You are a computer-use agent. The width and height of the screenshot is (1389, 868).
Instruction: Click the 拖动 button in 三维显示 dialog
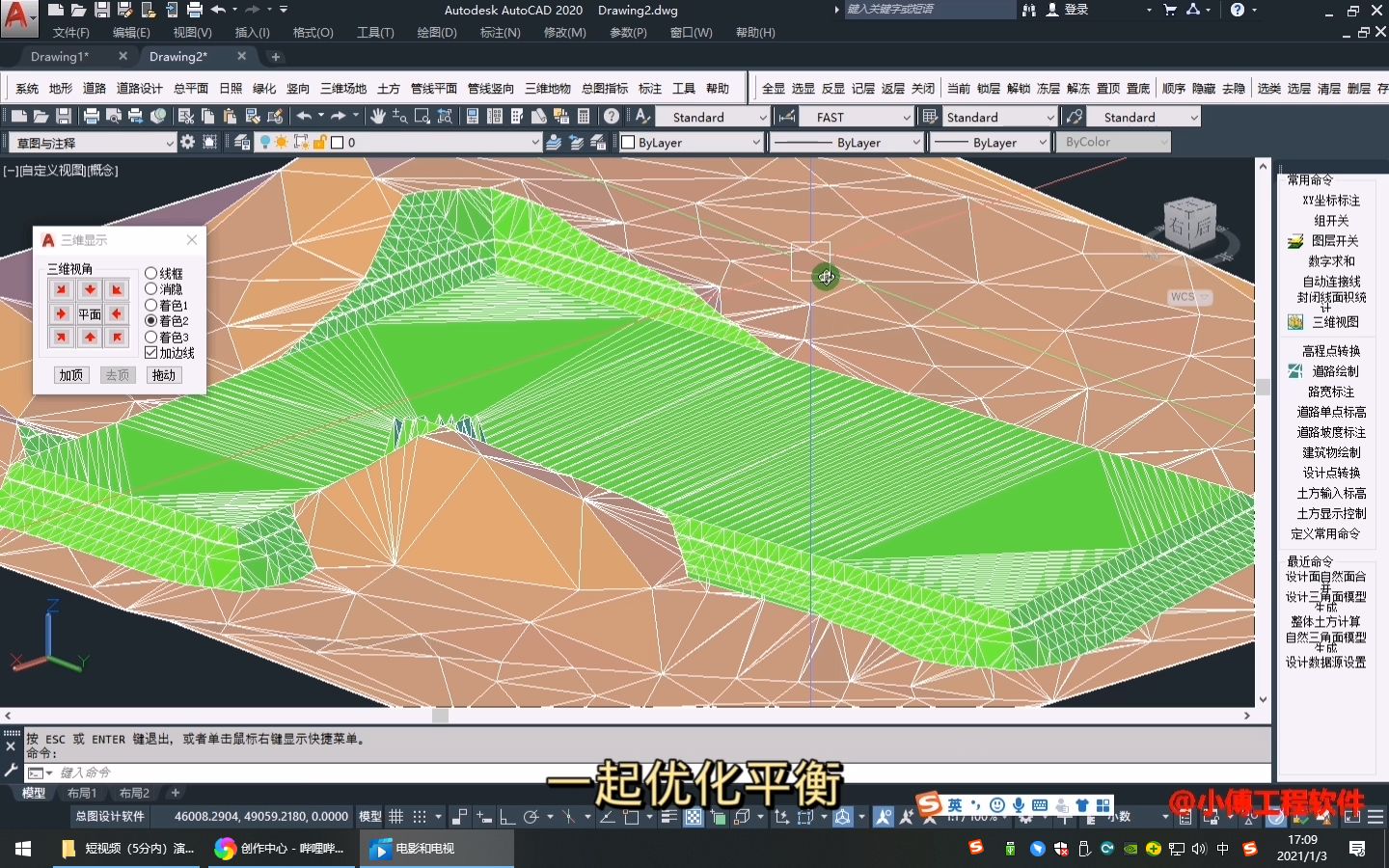click(x=163, y=374)
